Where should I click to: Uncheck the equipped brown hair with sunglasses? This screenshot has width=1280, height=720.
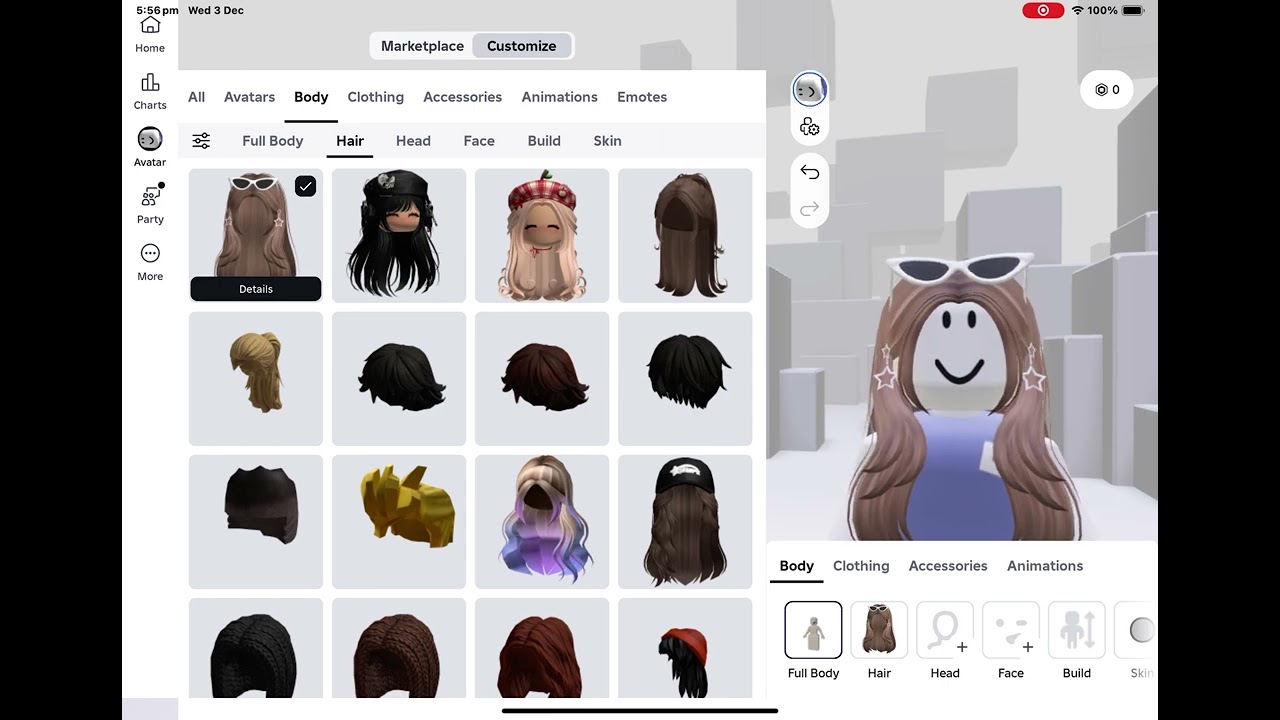306,186
